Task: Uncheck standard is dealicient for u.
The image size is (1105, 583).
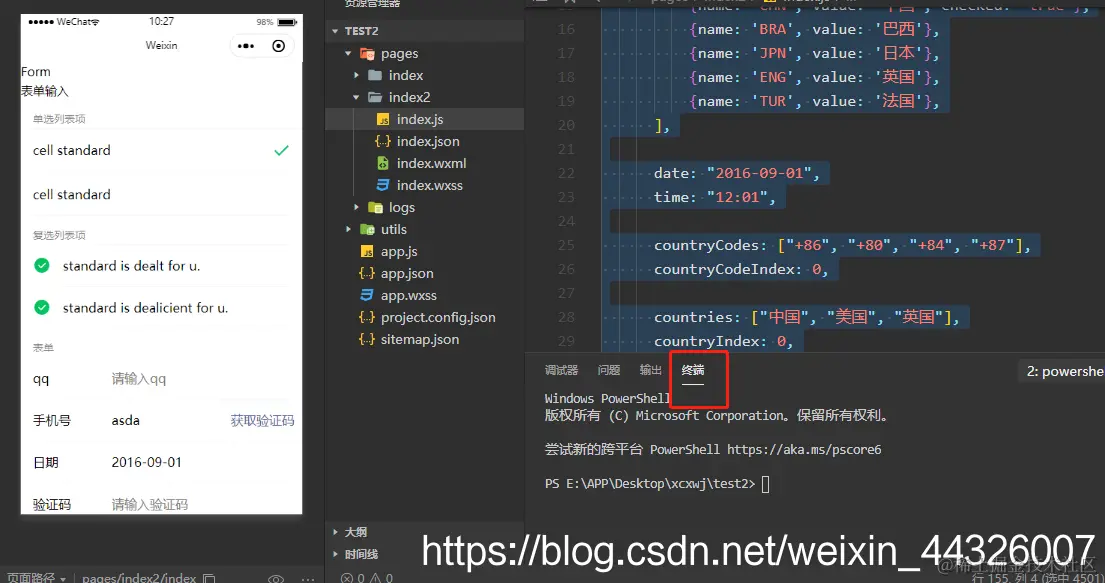Action: 42,307
